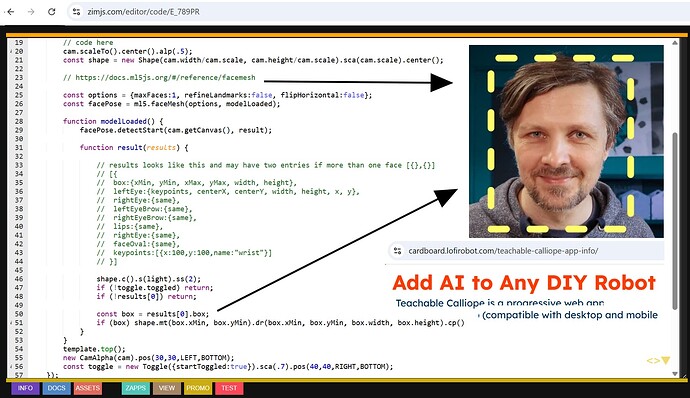The width and height of the screenshot is (690, 398).
Task: Click the facemesh docs URL comment
Action: click(159, 77)
